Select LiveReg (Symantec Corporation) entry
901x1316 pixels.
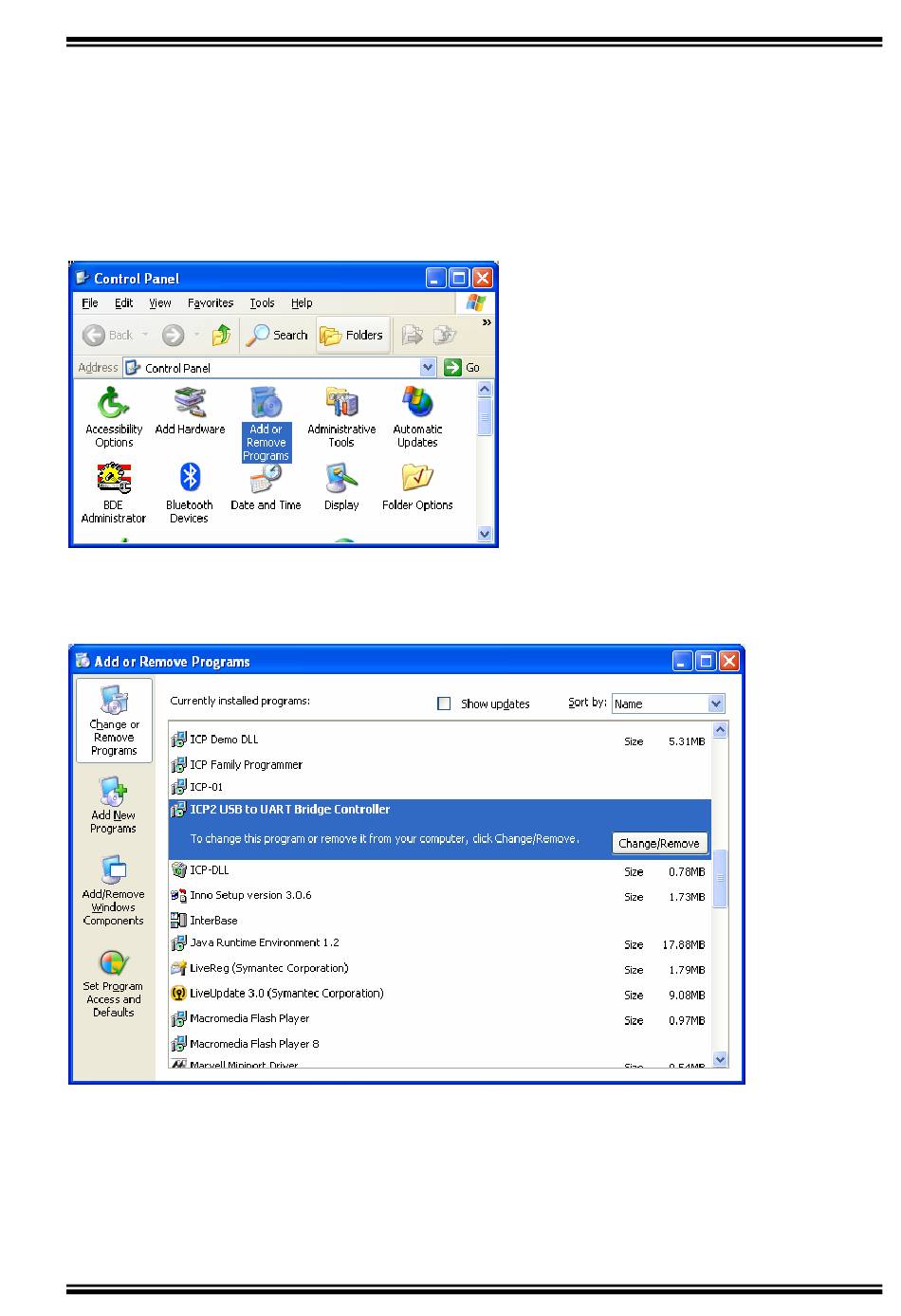coord(440,969)
